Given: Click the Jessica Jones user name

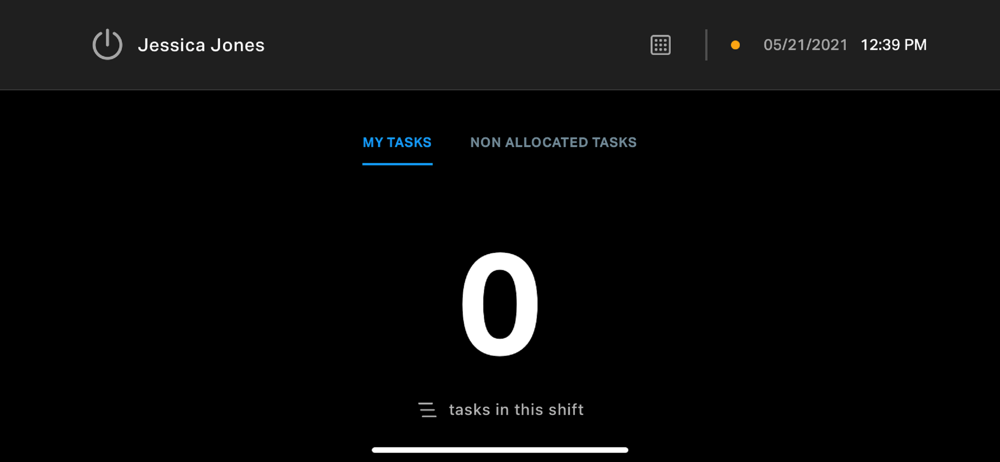Looking at the screenshot, I should pyautogui.click(x=201, y=45).
